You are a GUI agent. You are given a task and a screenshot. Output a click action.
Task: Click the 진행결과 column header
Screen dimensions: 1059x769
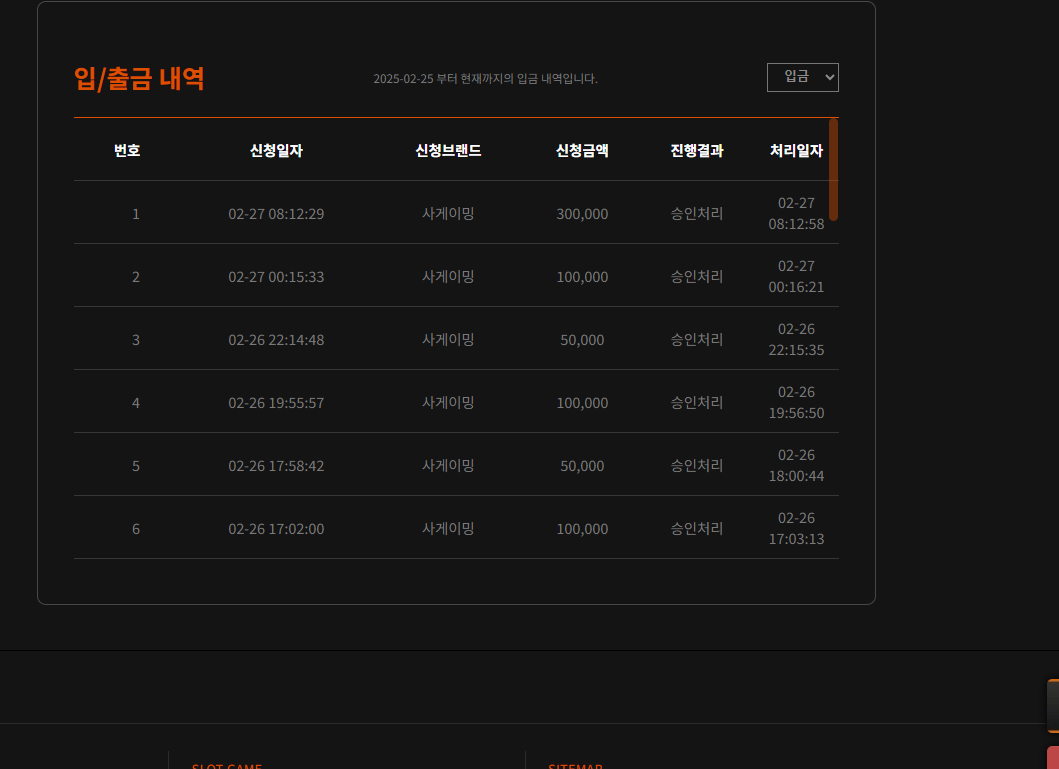click(697, 151)
